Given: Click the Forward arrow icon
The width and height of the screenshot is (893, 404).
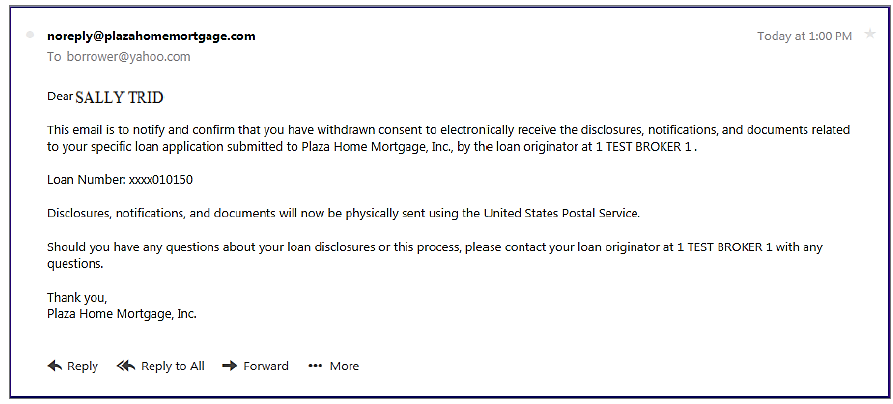Looking at the screenshot, I should [230, 366].
